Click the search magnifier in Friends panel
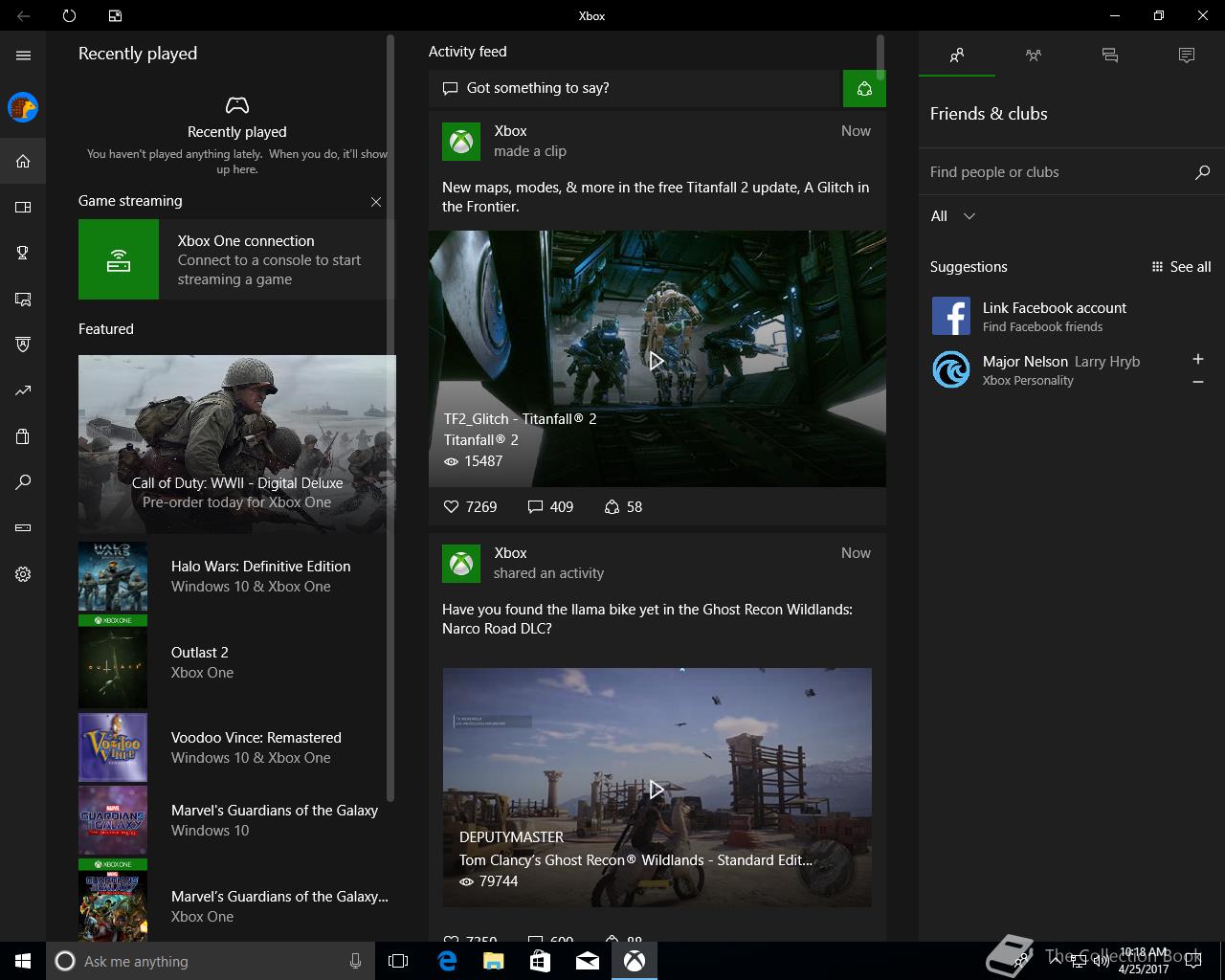 point(1203,172)
